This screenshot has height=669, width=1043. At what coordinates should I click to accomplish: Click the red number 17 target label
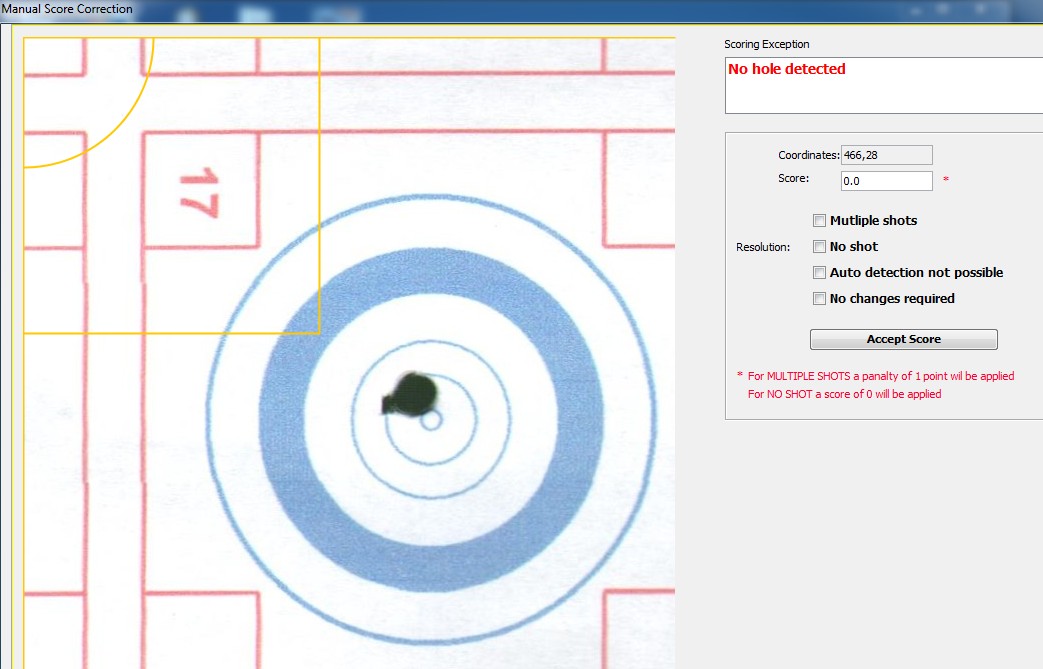[201, 193]
